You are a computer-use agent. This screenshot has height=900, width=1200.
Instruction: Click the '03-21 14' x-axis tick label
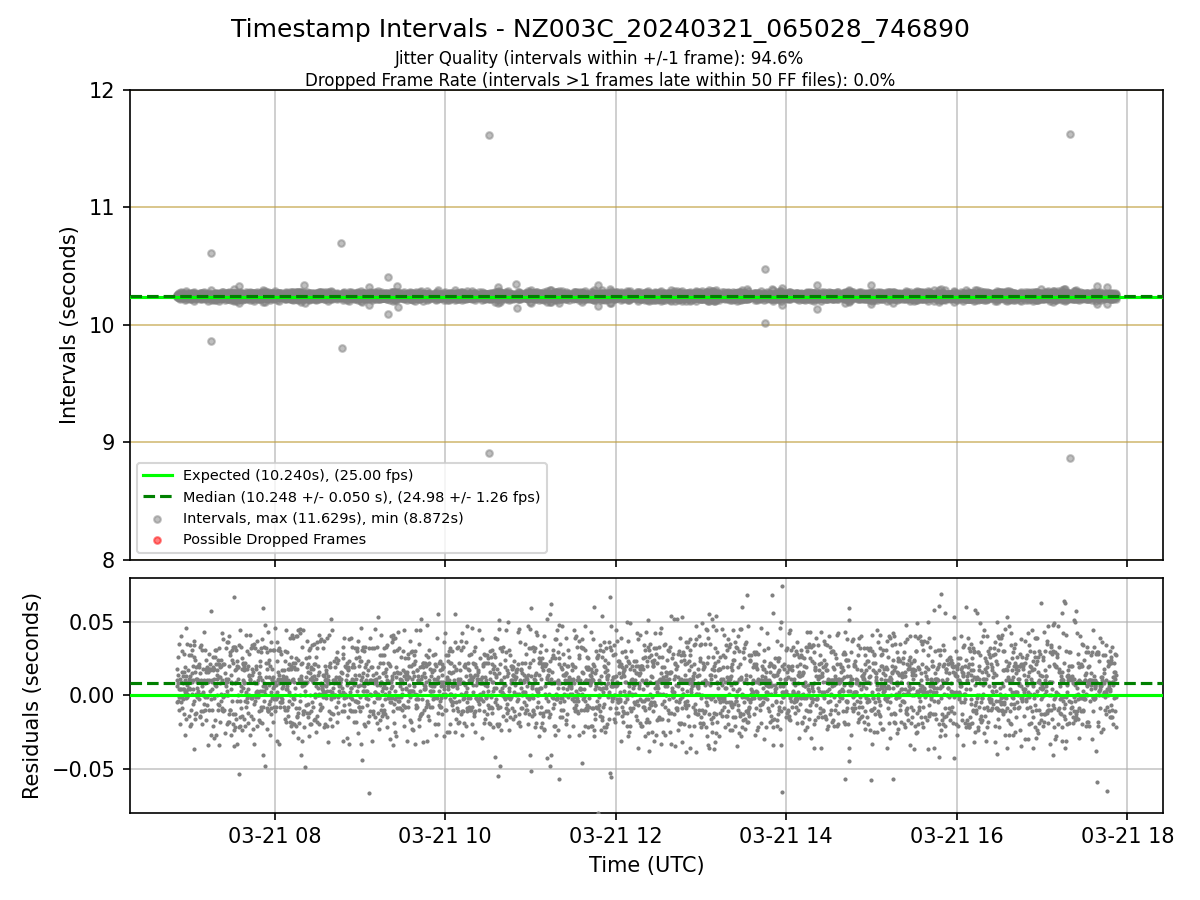point(785,836)
